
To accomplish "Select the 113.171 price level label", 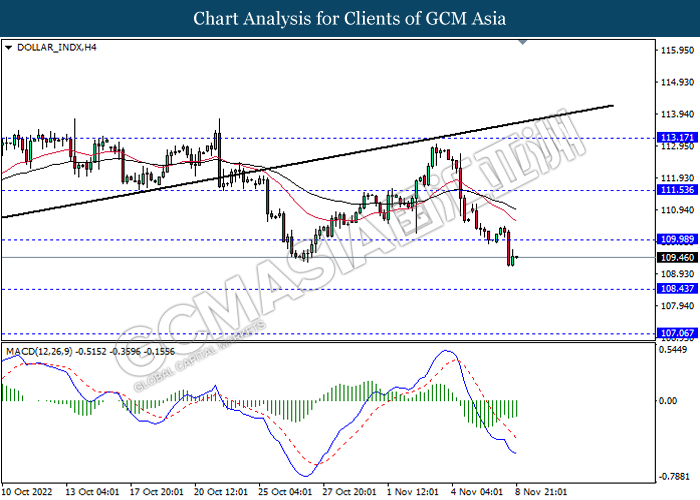I will [x=677, y=138].
